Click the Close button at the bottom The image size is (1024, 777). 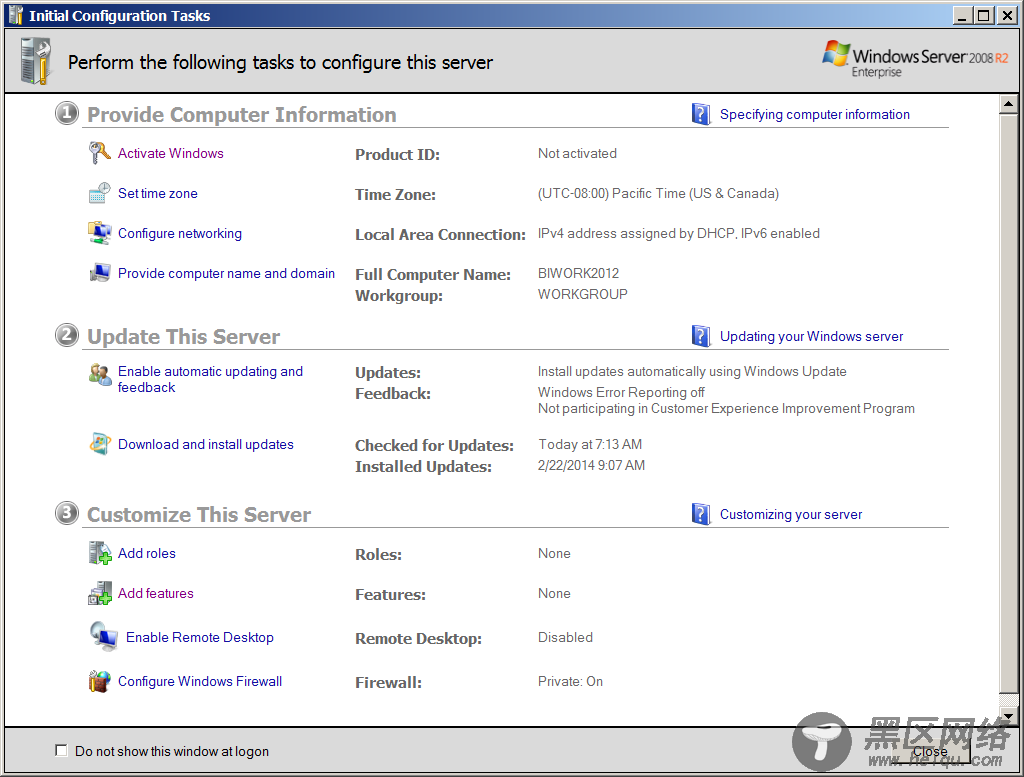pyautogui.click(x=929, y=751)
